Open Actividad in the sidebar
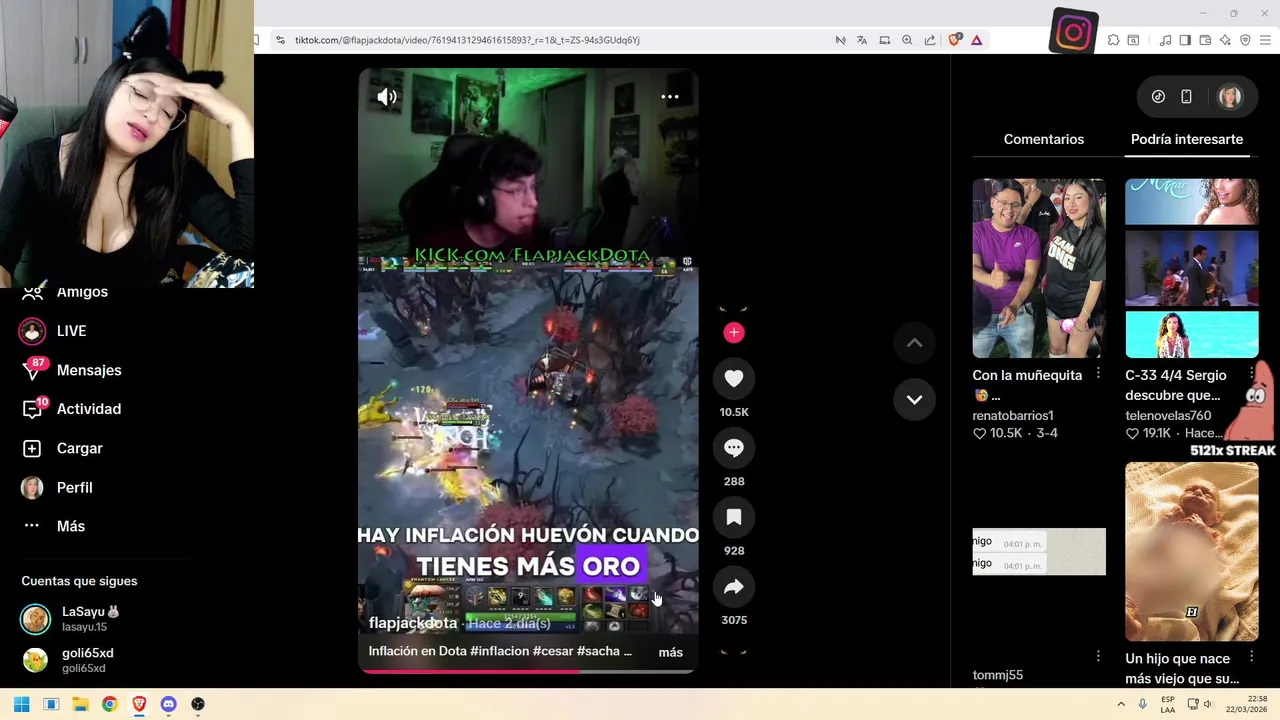 pos(89,409)
